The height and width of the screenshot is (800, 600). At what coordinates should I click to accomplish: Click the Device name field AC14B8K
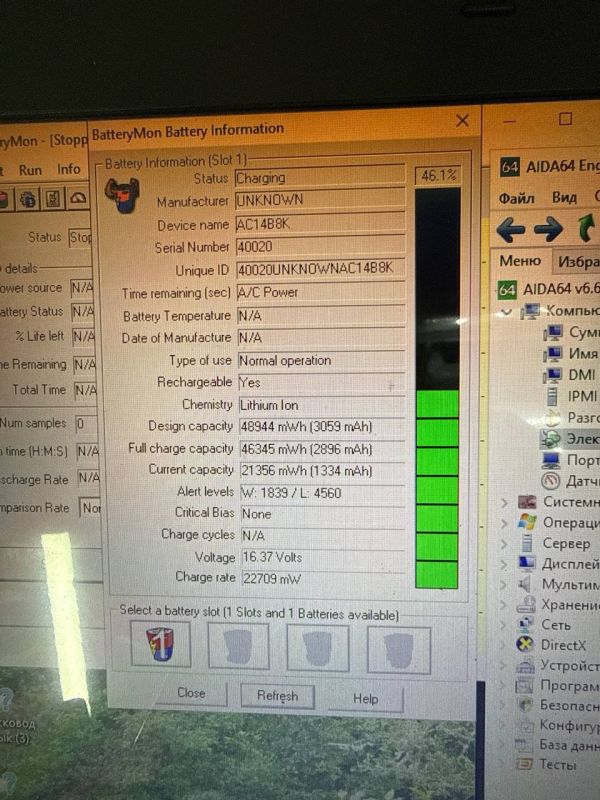[320, 223]
